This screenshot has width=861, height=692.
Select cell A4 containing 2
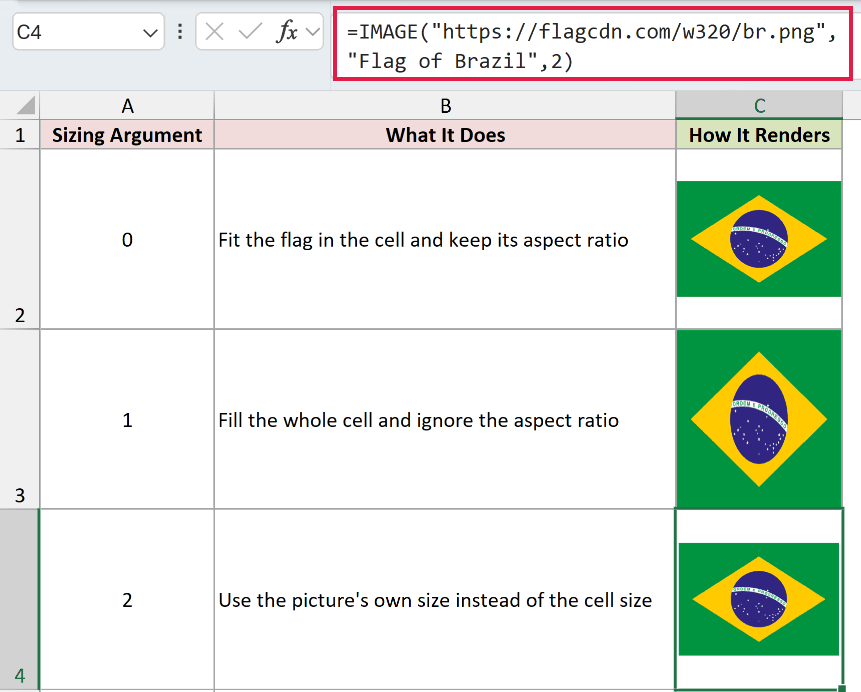[x=127, y=599]
